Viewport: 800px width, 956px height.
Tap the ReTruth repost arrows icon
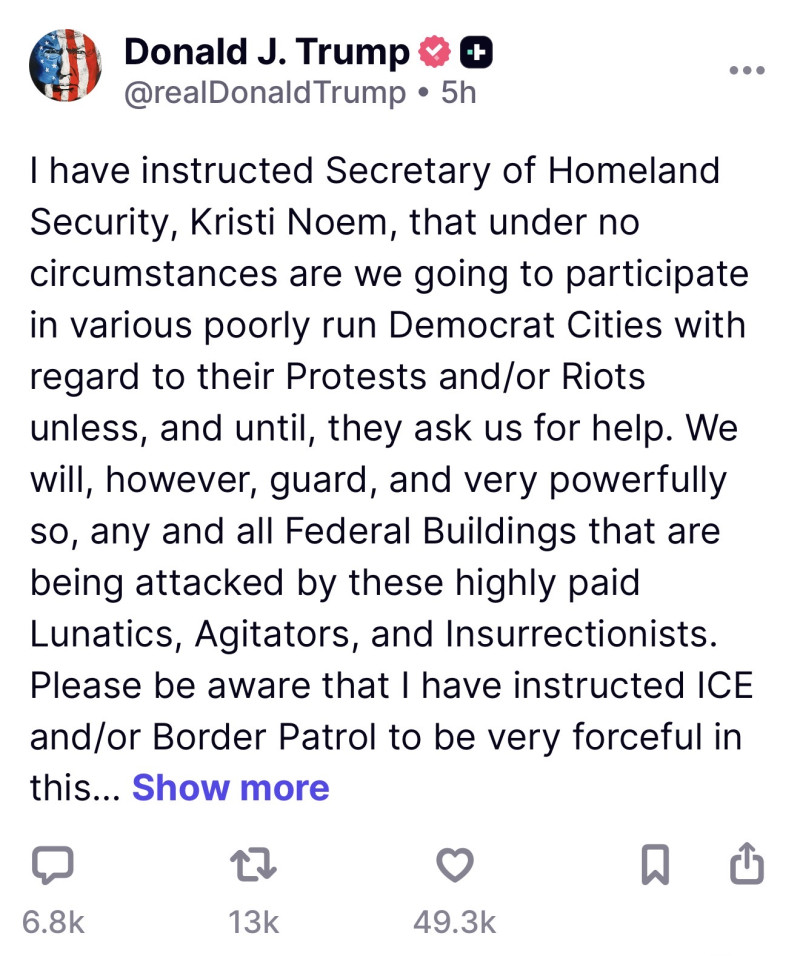tap(253, 866)
